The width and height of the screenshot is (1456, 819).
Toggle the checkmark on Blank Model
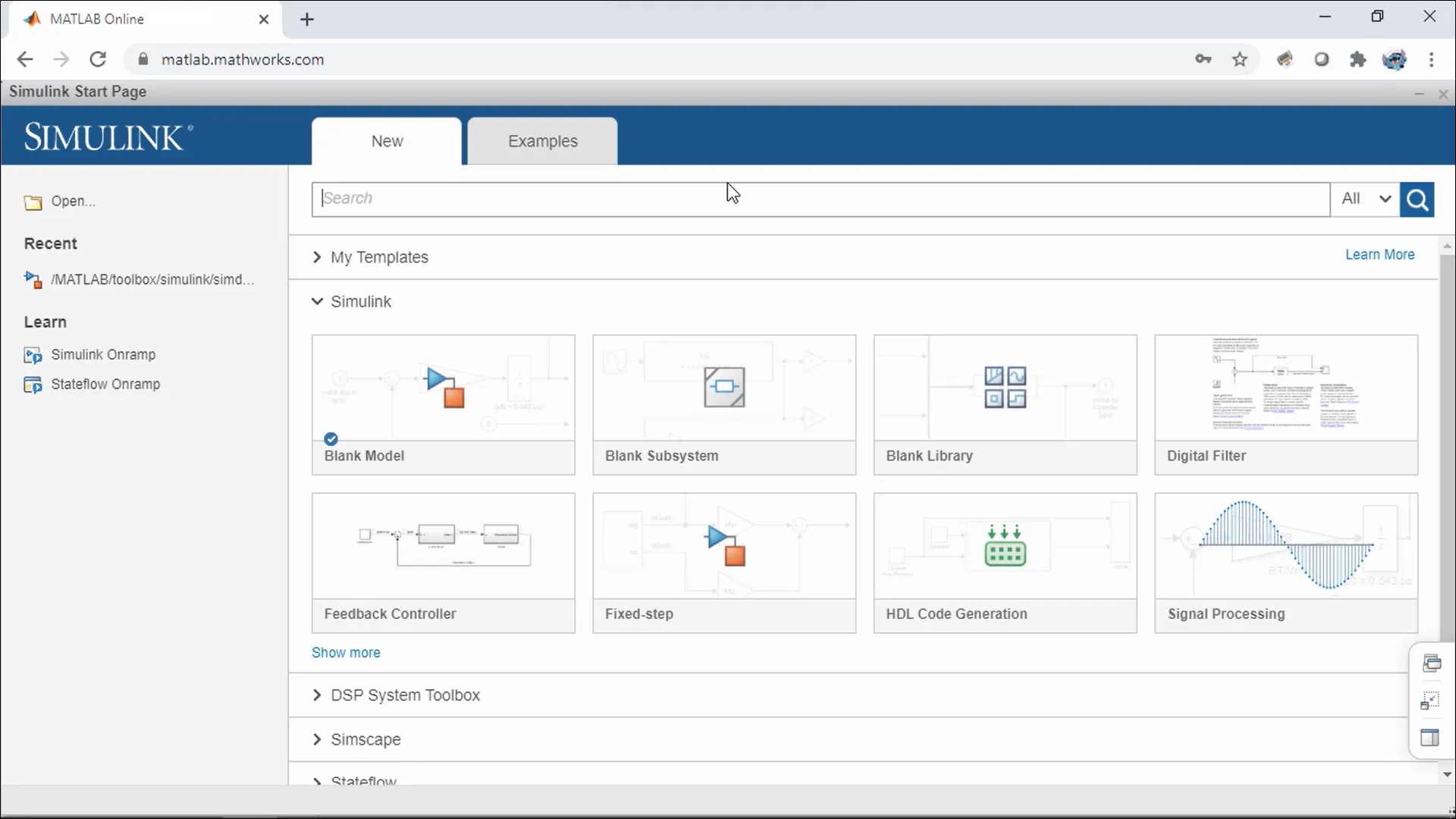[x=331, y=439]
